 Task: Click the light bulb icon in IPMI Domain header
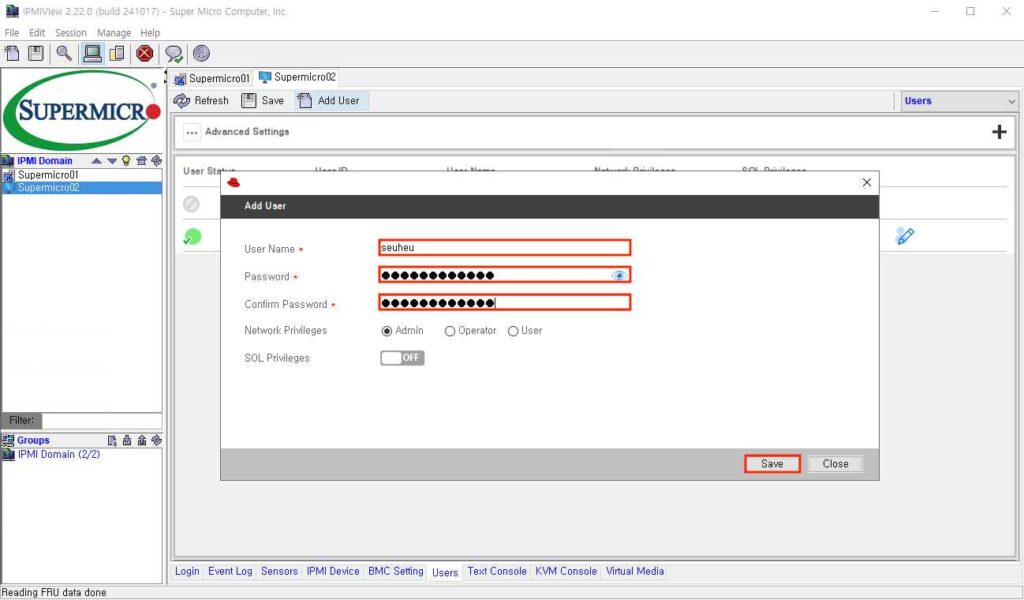click(x=126, y=161)
